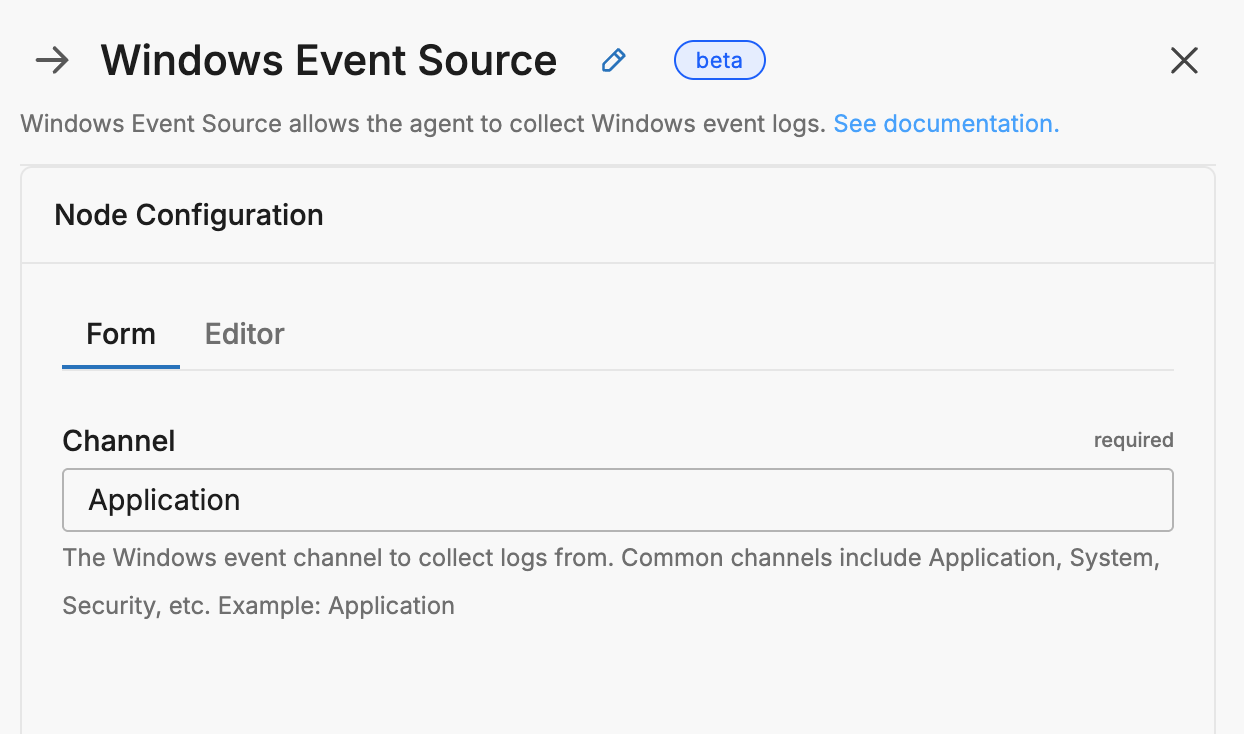Edit the node name with pencil icon

coord(613,61)
